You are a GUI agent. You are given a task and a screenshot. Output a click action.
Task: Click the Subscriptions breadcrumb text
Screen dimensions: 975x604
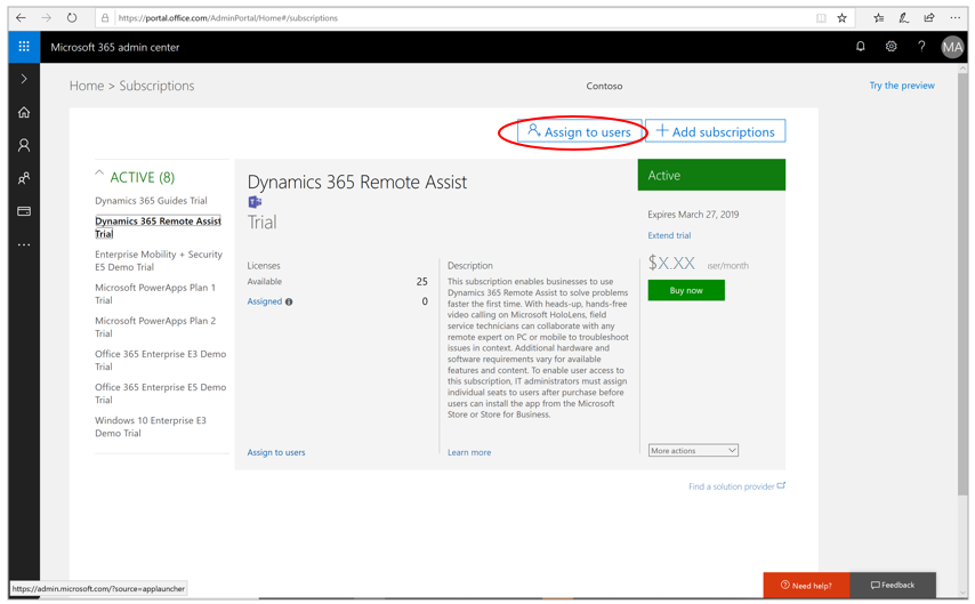pos(157,86)
